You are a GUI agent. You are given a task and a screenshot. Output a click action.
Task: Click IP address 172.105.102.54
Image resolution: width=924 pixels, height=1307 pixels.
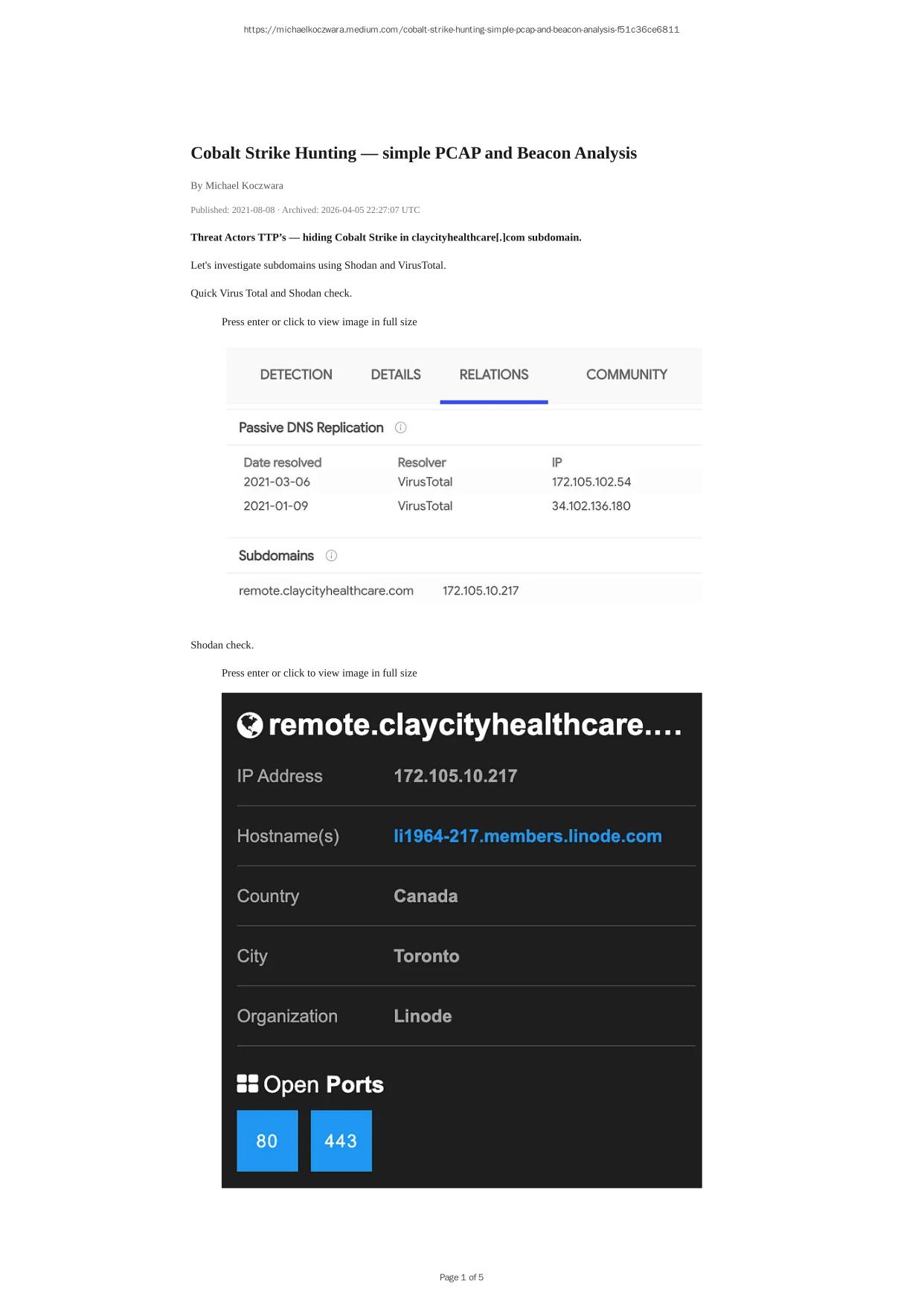[x=591, y=482]
